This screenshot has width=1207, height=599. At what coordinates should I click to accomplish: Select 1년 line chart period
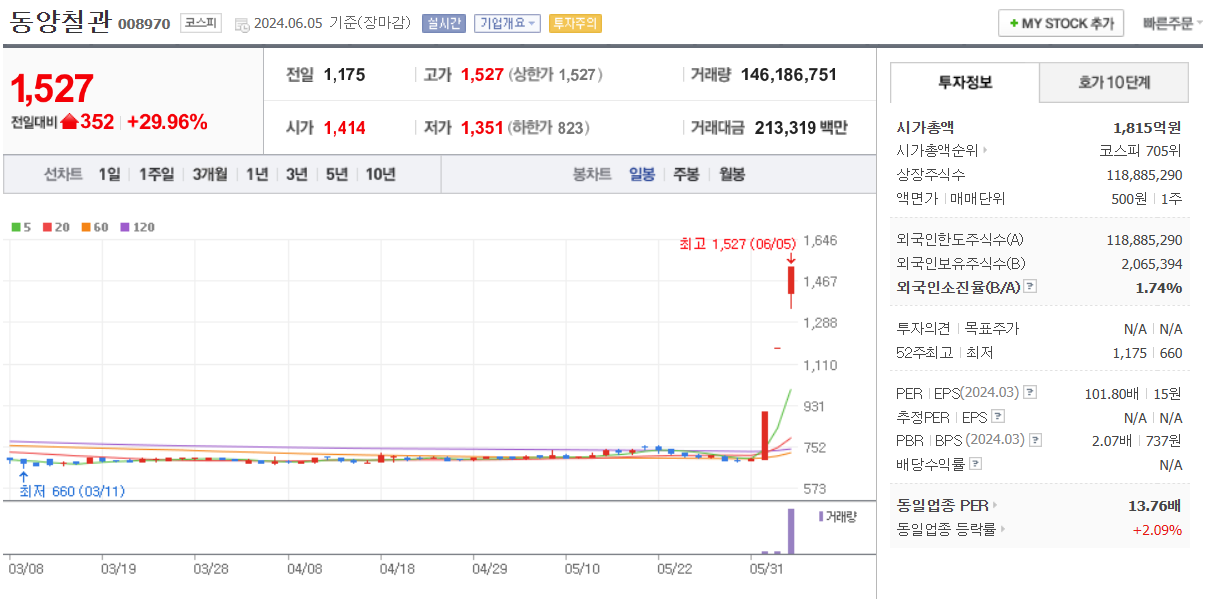[257, 174]
